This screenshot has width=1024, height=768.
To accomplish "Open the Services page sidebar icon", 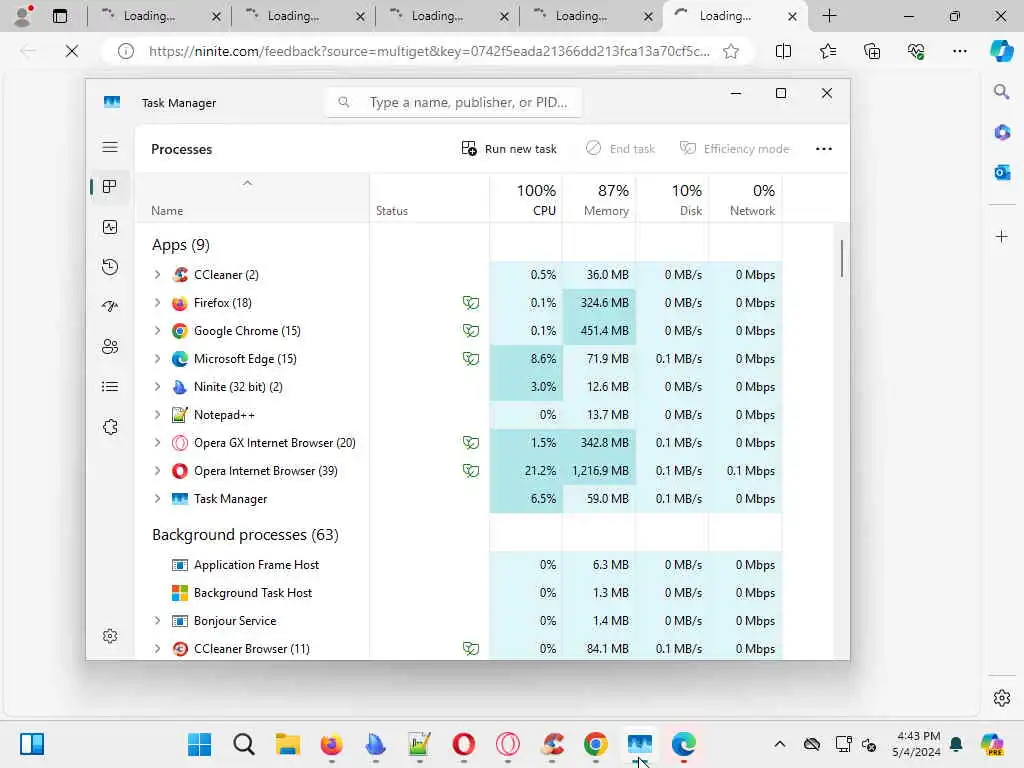I will tap(110, 426).
